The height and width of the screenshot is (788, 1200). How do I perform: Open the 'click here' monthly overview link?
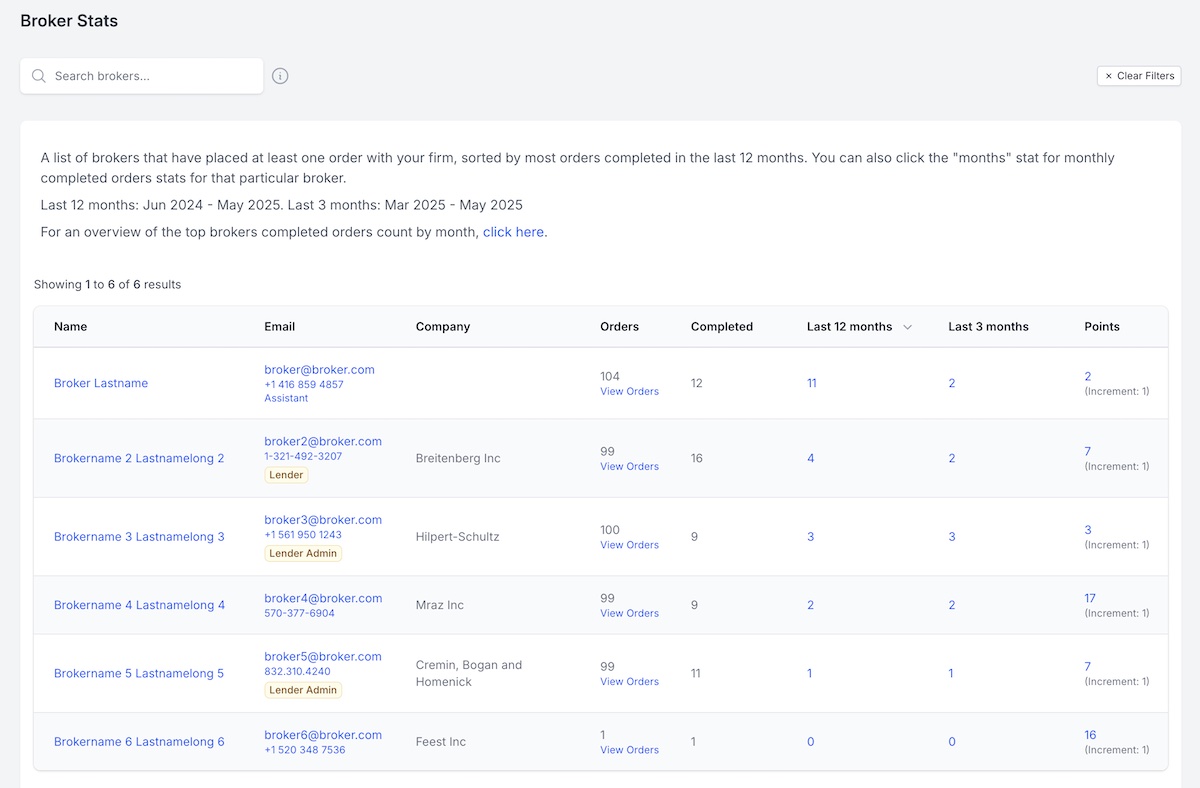coord(513,232)
